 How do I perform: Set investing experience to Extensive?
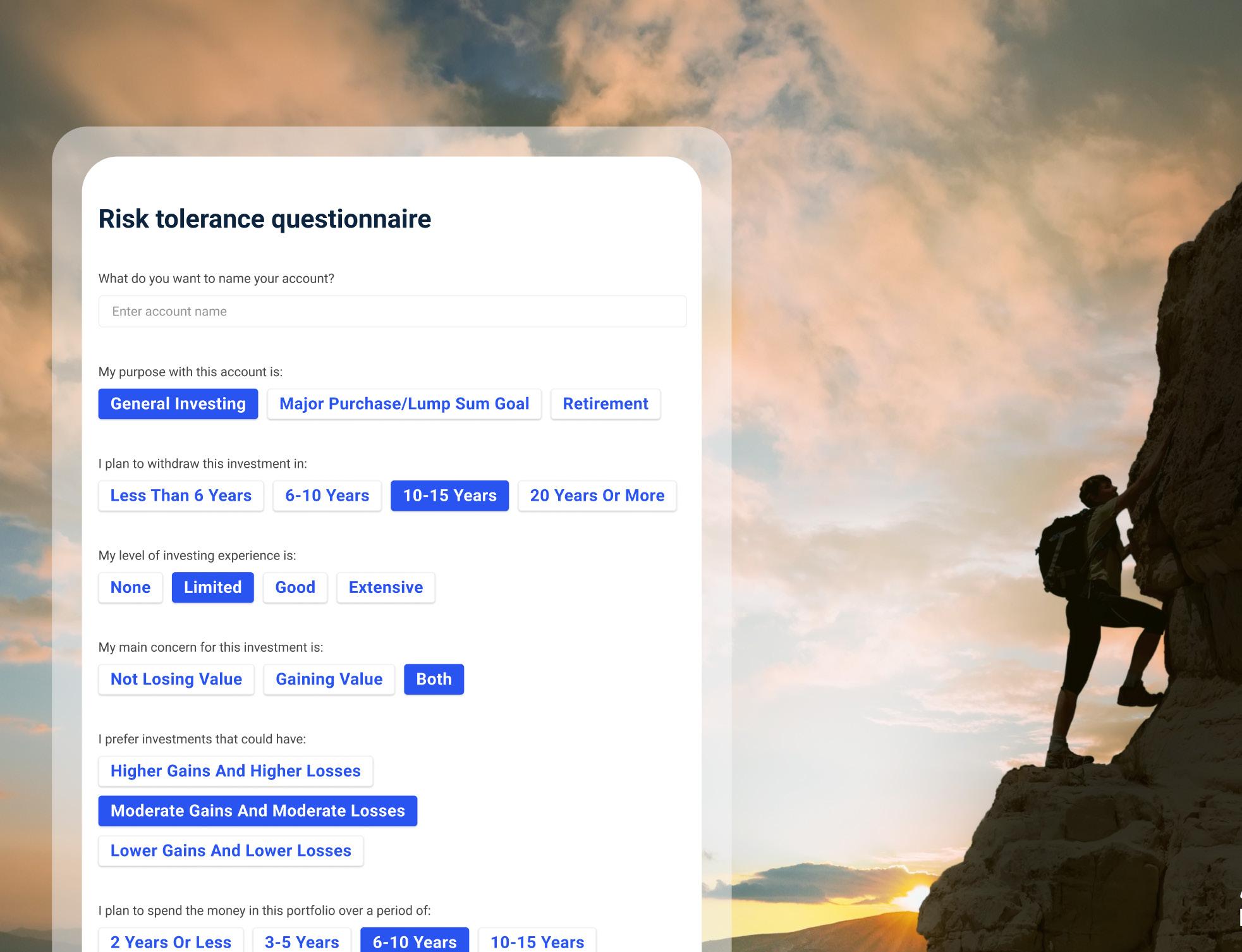point(386,587)
